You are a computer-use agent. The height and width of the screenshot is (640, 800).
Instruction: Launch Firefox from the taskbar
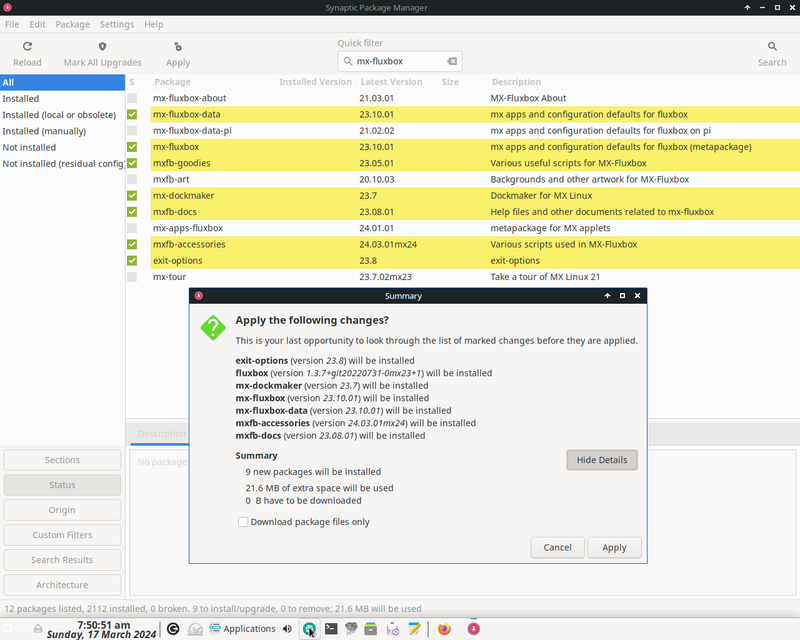point(444,629)
